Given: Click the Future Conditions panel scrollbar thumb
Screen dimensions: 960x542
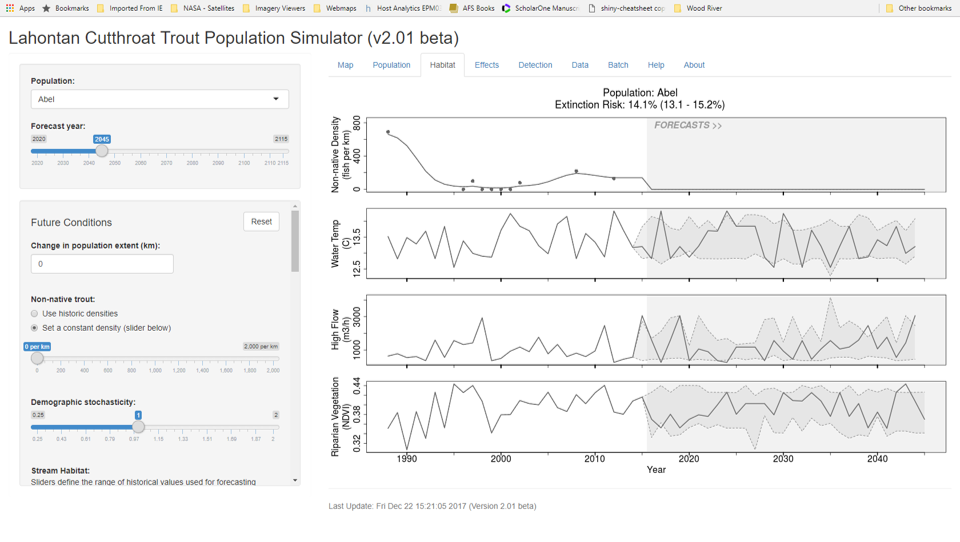Looking at the screenshot, I should pos(295,241).
